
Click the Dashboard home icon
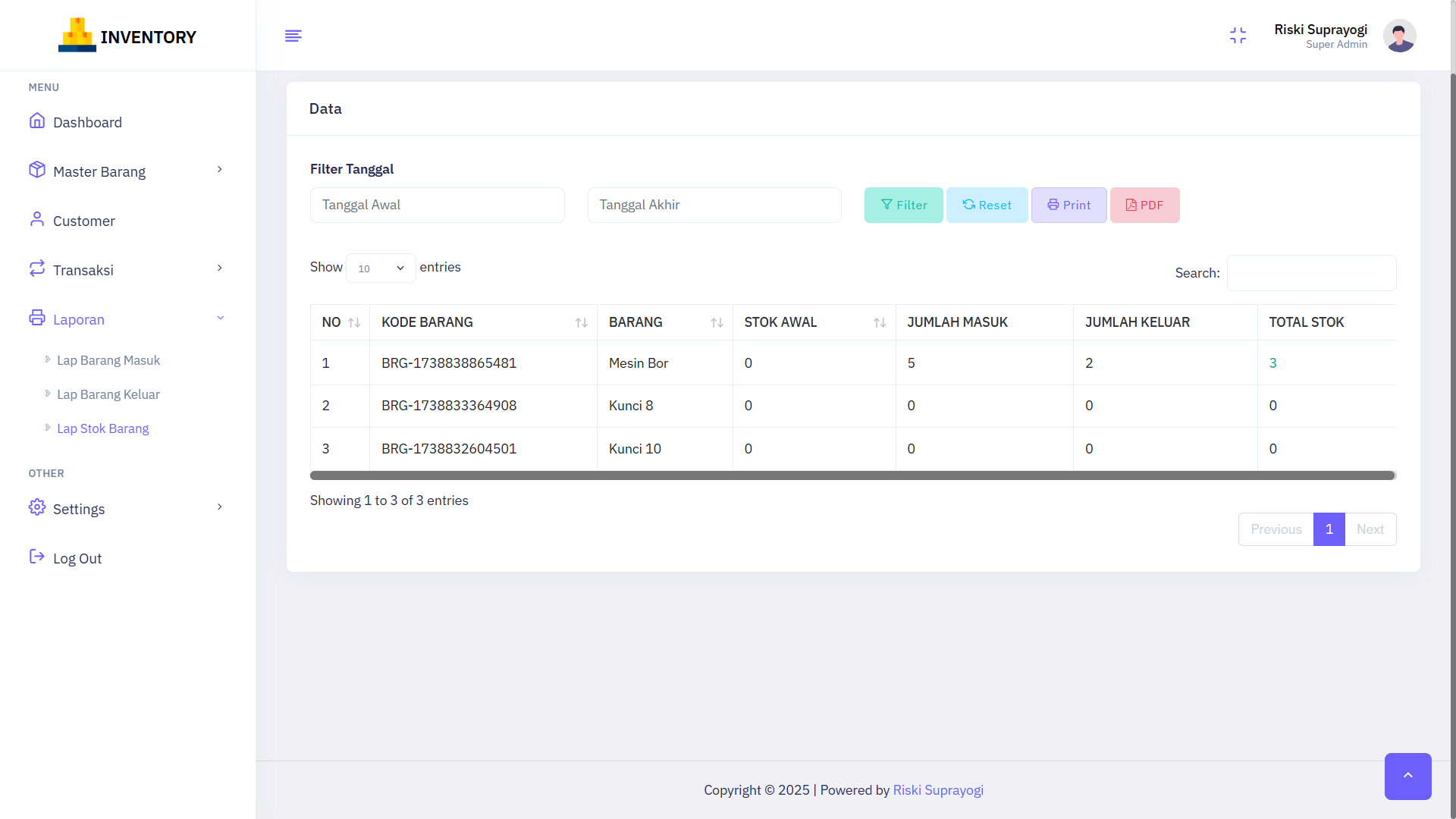click(x=37, y=121)
